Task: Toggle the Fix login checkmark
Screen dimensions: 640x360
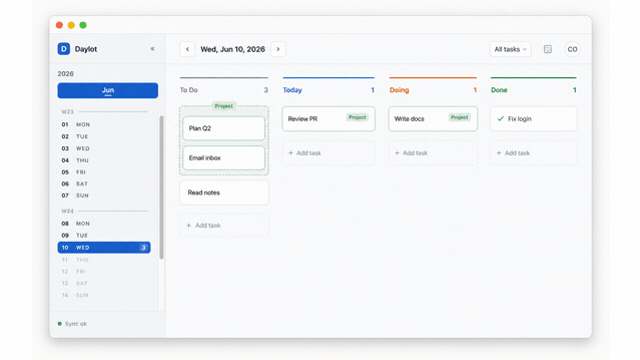Action: click(500, 119)
